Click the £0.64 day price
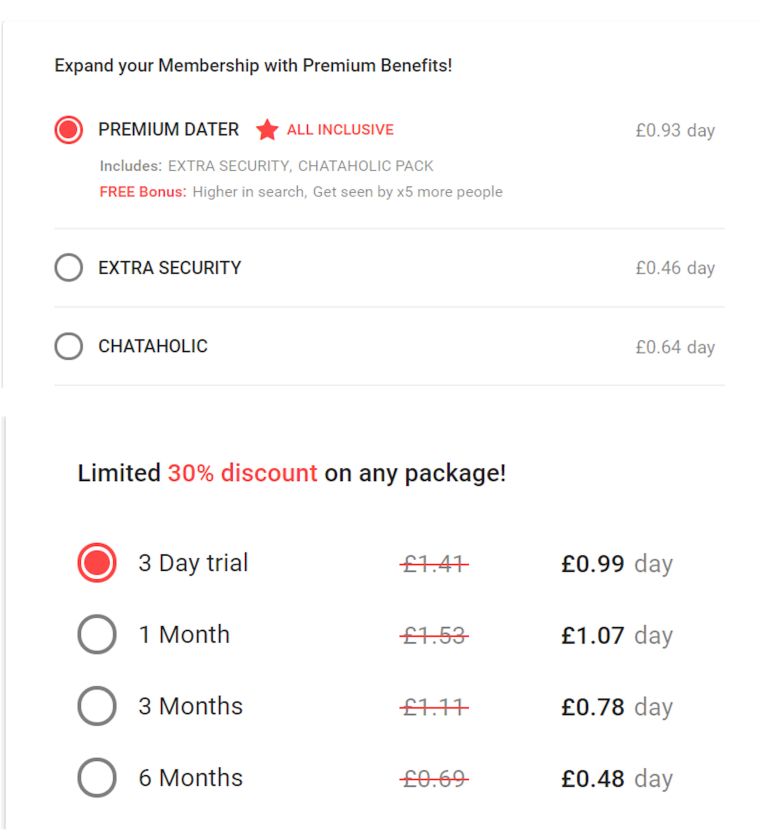 coord(675,348)
